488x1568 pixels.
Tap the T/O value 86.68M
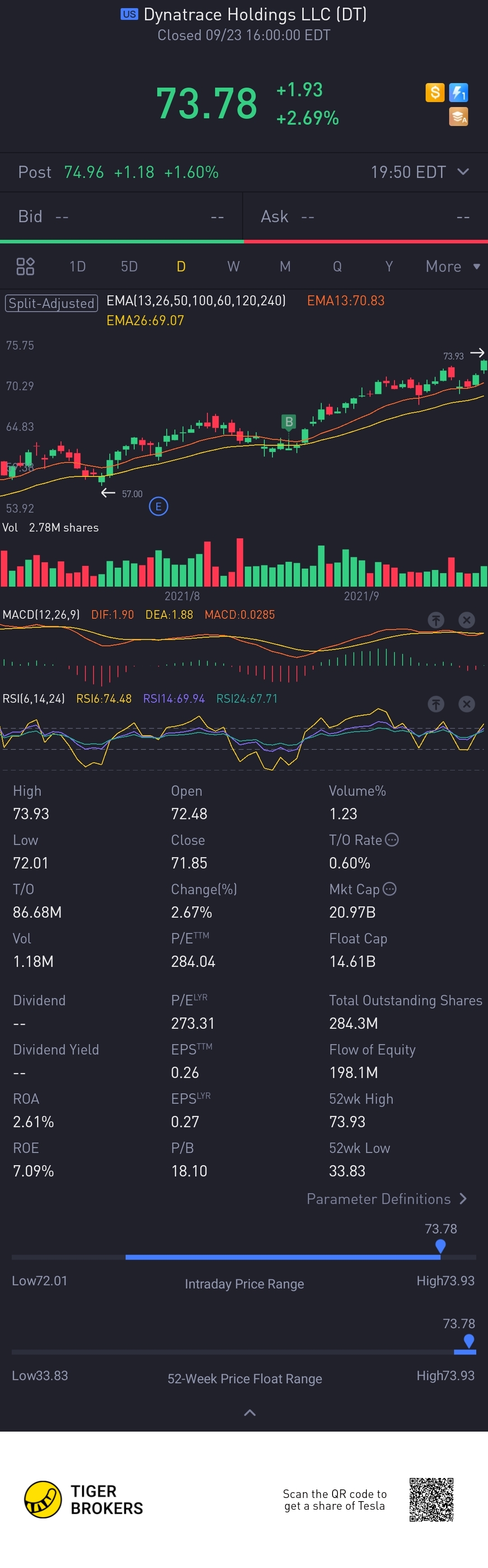(x=37, y=912)
